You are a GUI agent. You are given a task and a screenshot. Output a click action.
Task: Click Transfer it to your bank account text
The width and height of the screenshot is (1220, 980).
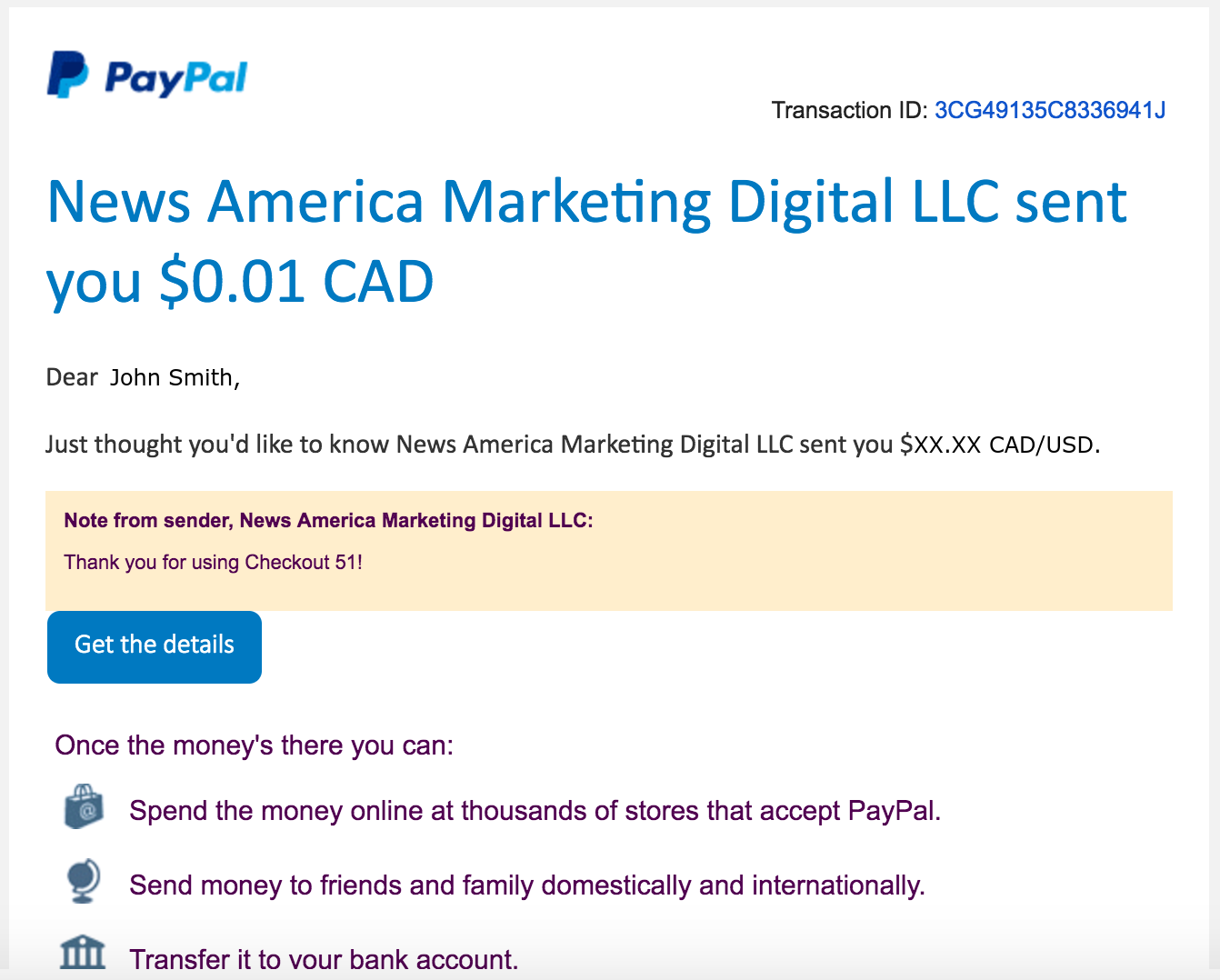point(324,959)
